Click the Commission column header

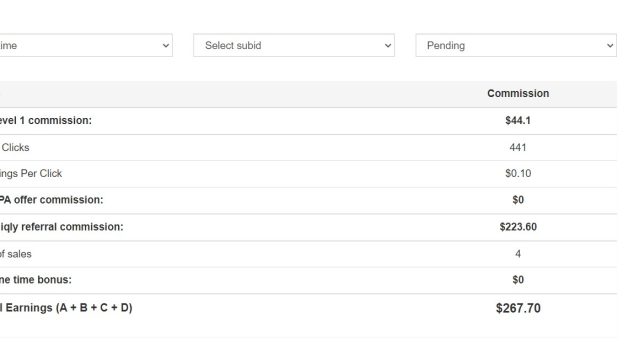[518, 93]
